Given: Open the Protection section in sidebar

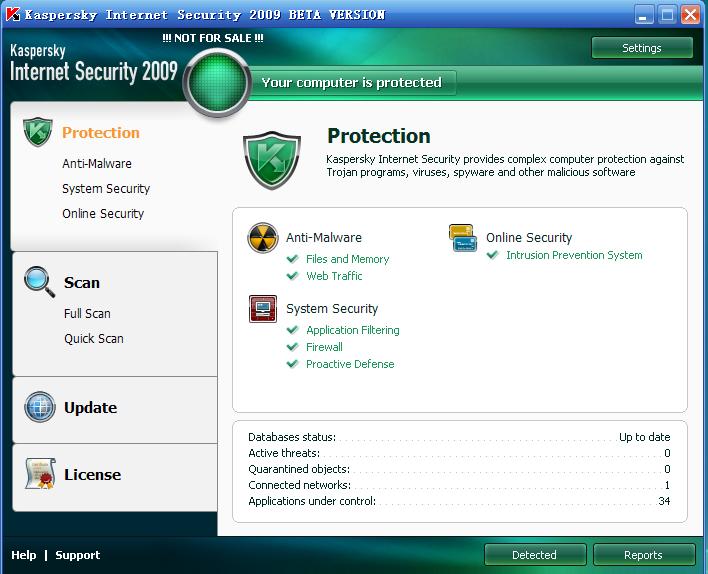Looking at the screenshot, I should point(101,133).
